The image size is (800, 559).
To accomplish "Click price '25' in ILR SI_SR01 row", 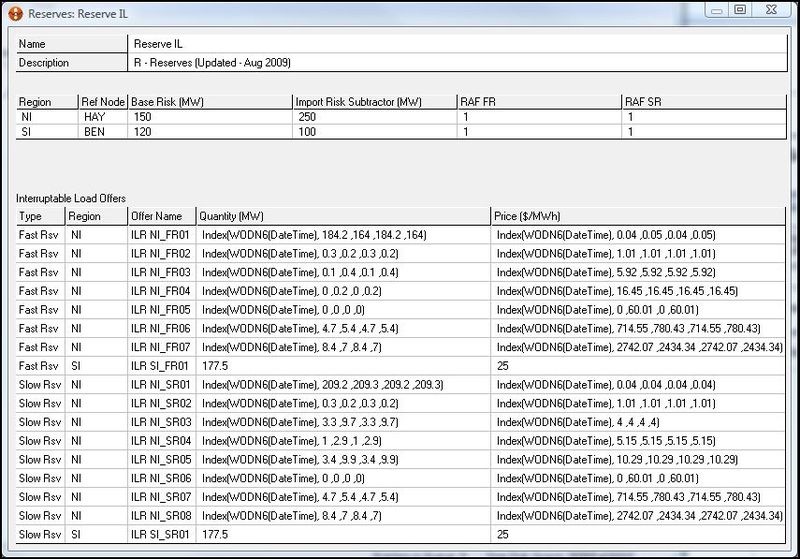I will coord(638,535).
